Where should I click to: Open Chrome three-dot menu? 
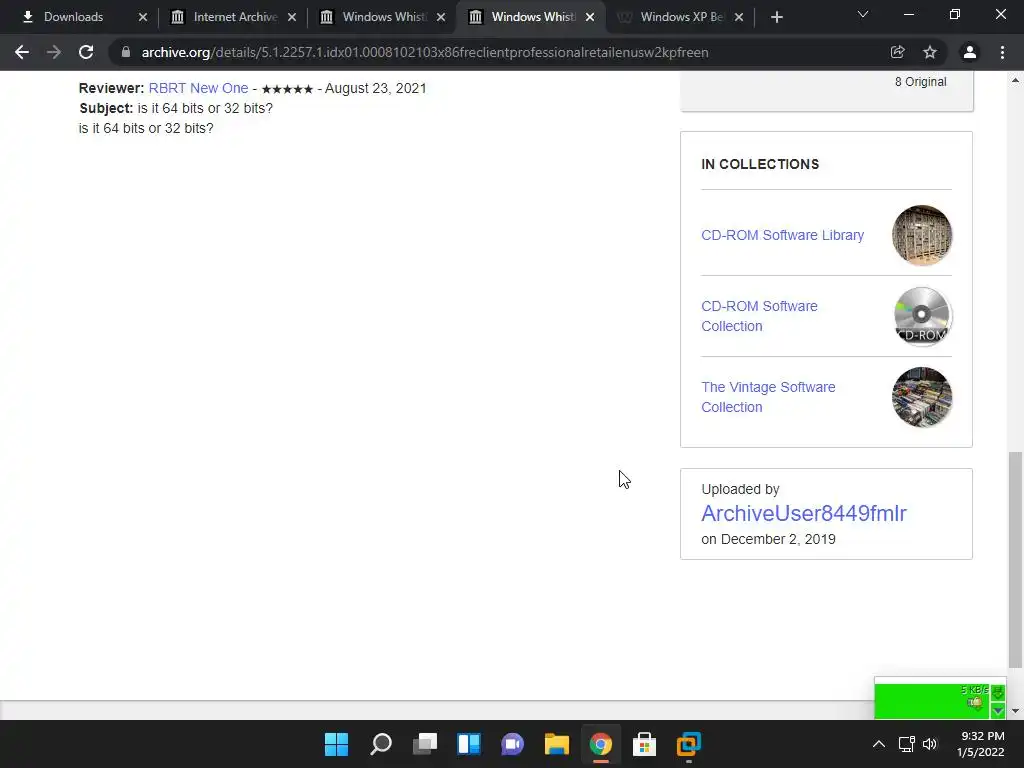coord(1002,52)
